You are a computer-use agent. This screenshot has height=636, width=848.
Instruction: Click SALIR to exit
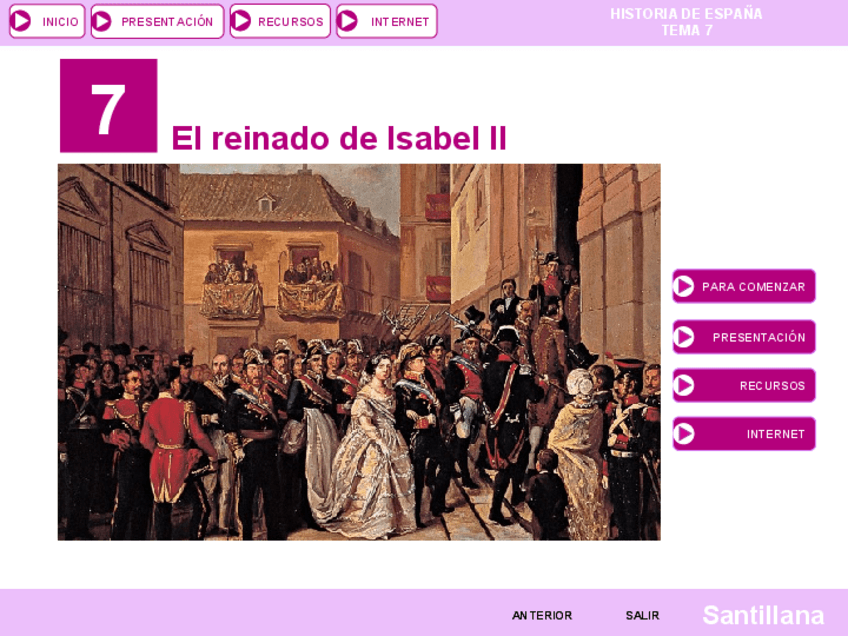click(x=642, y=615)
